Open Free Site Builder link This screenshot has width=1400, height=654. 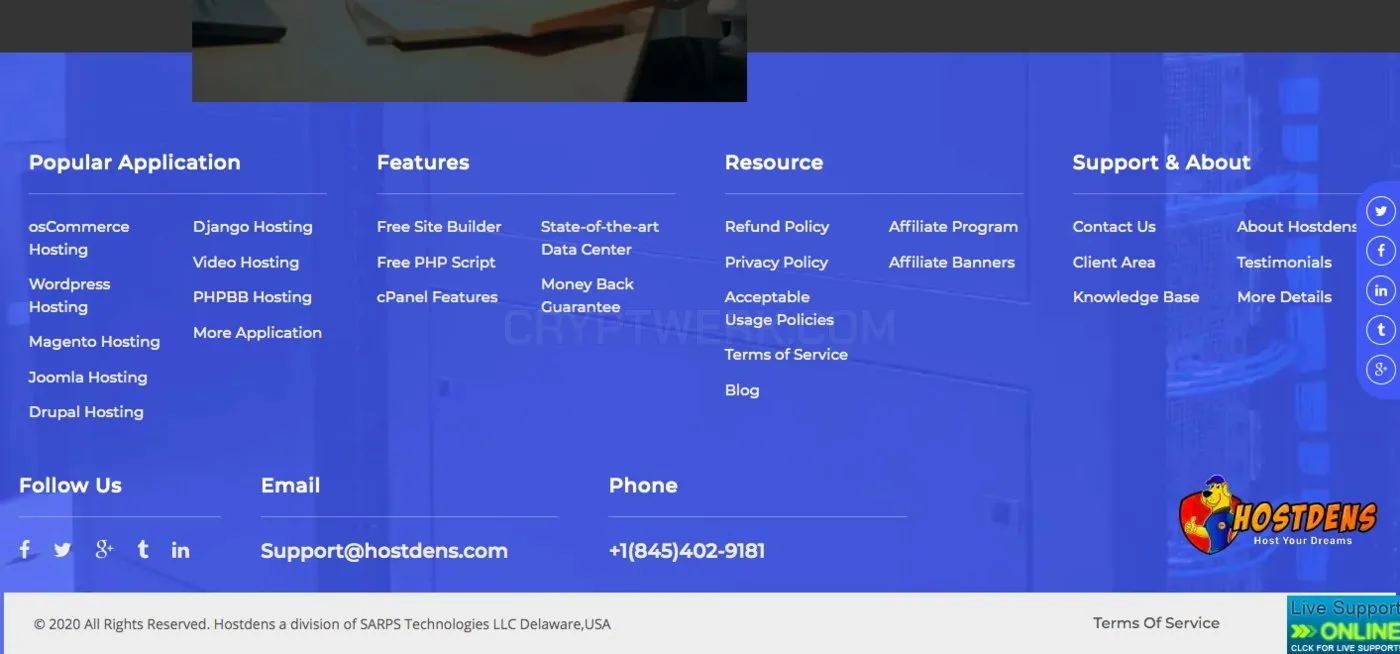[439, 227]
